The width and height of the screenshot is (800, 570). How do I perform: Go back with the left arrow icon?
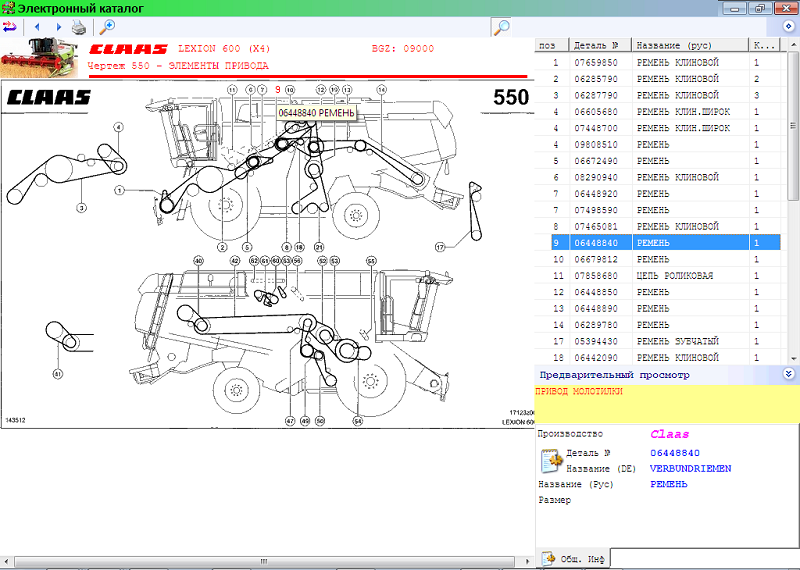point(37,27)
